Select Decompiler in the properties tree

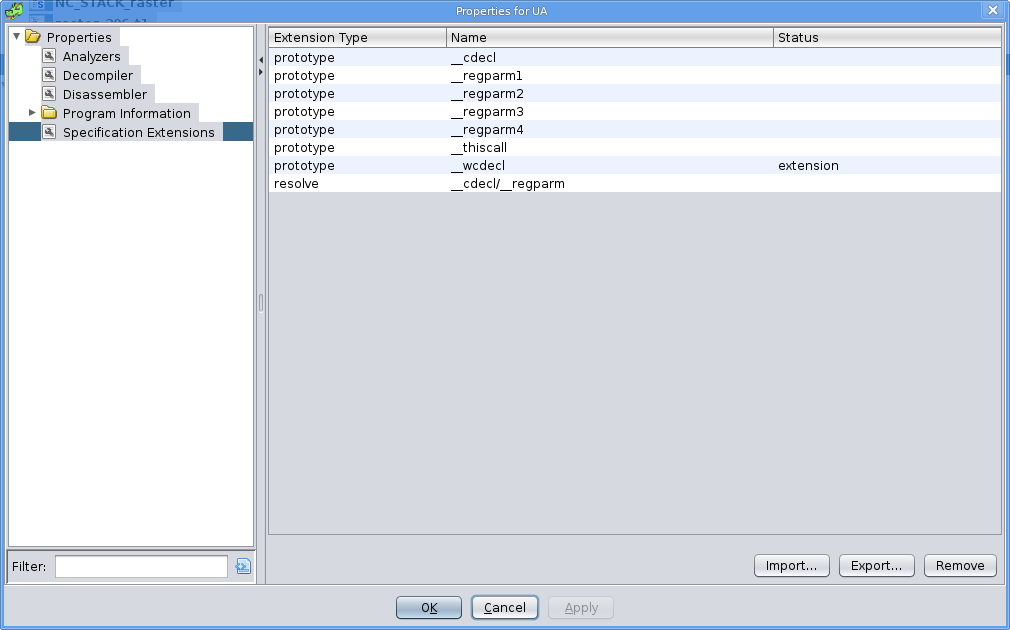tap(98, 75)
